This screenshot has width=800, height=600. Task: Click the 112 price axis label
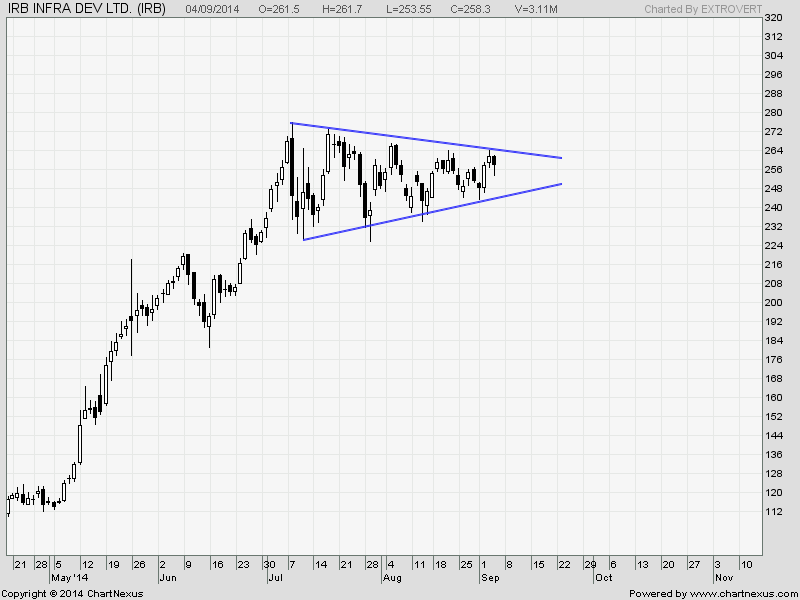[773, 511]
